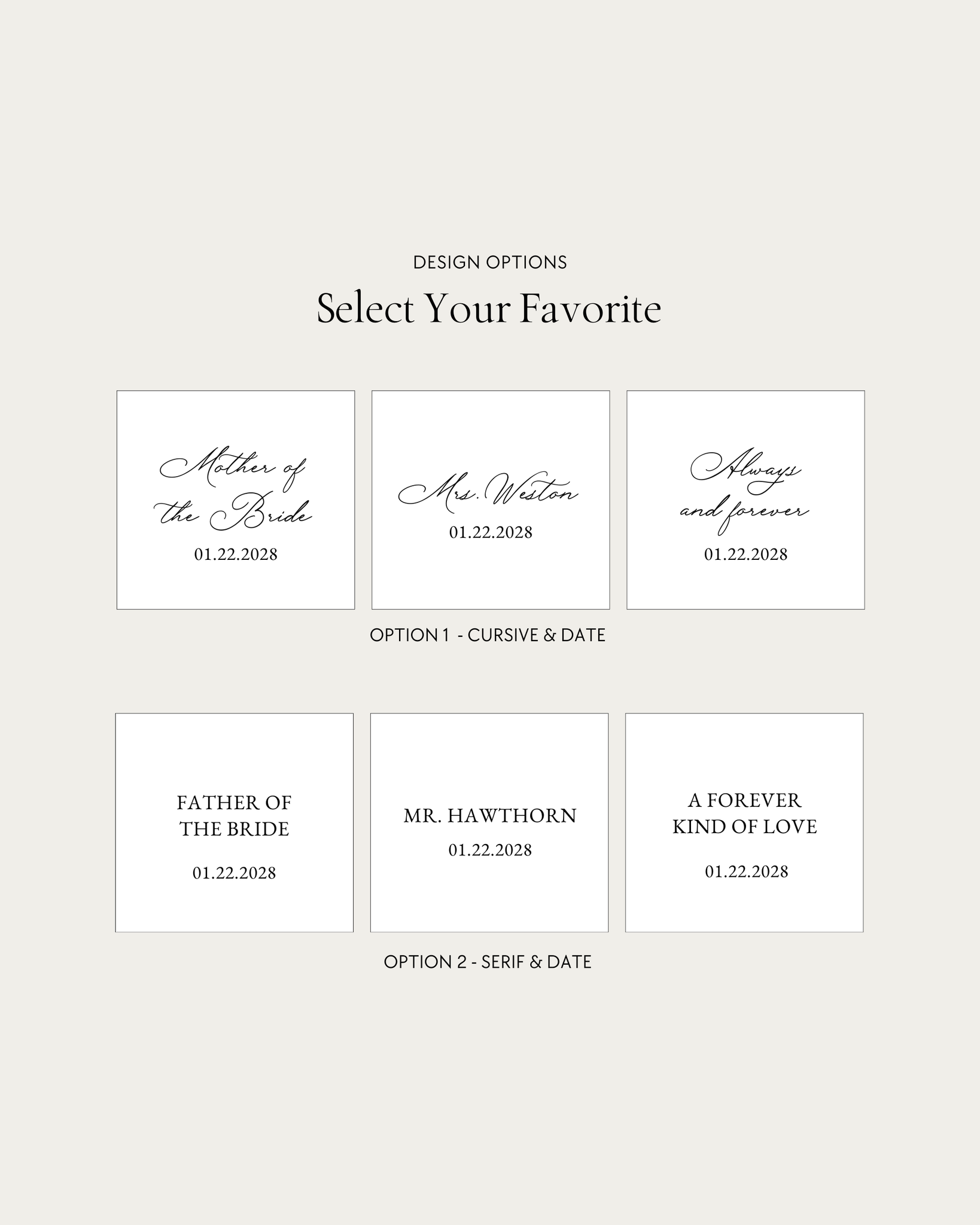Click the date under 'Mother of the Bride'
Viewport: 980px width, 1225px height.
pos(236,554)
